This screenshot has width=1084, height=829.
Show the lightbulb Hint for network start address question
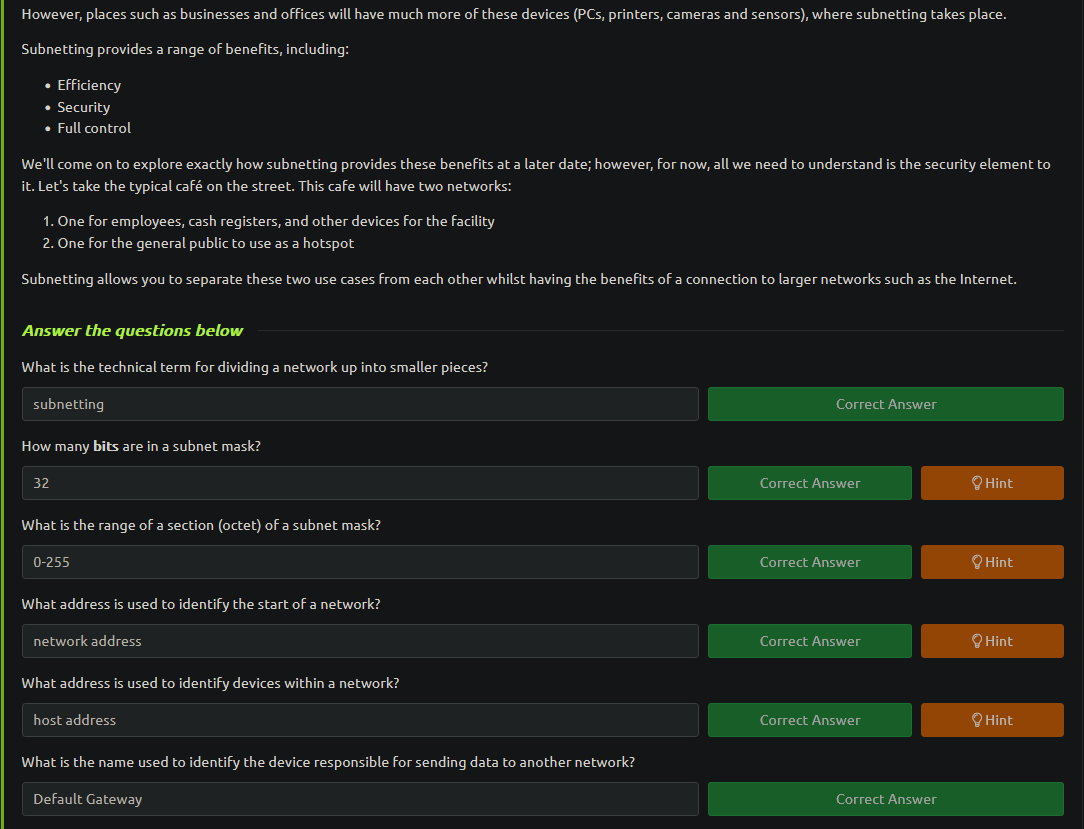(991, 640)
